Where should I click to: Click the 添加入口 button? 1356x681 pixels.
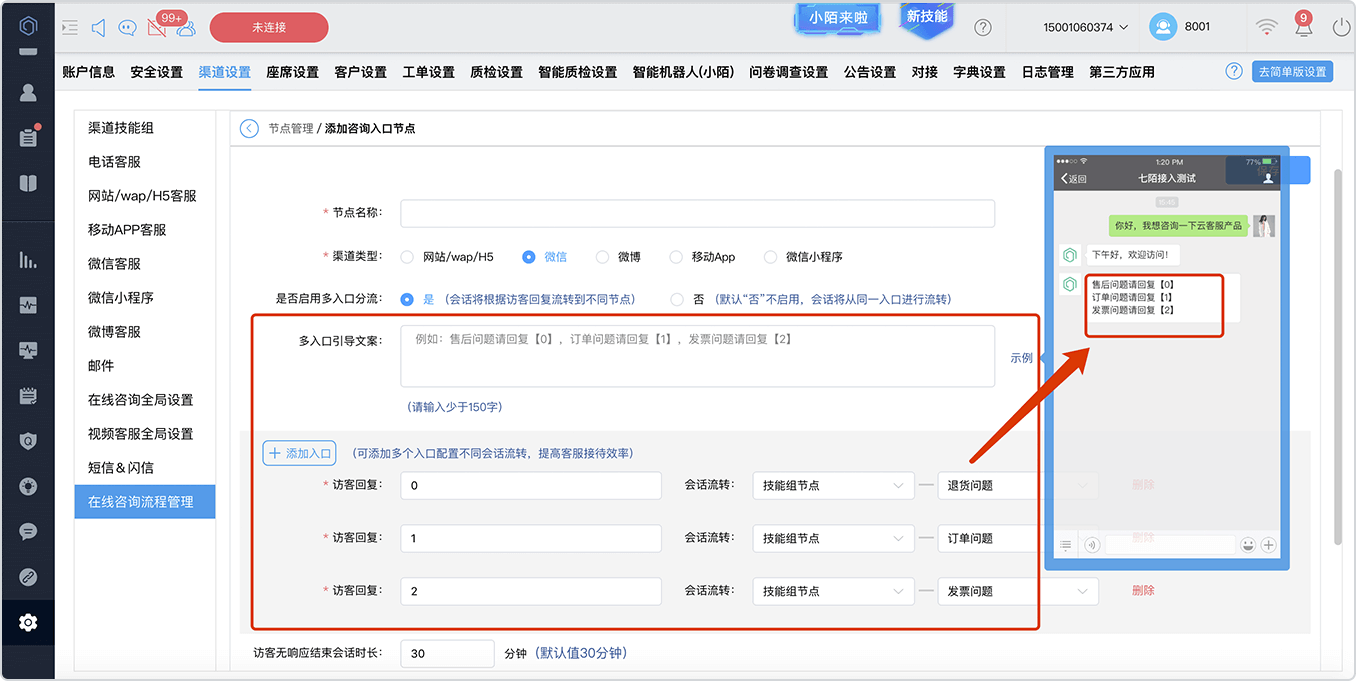(300, 453)
